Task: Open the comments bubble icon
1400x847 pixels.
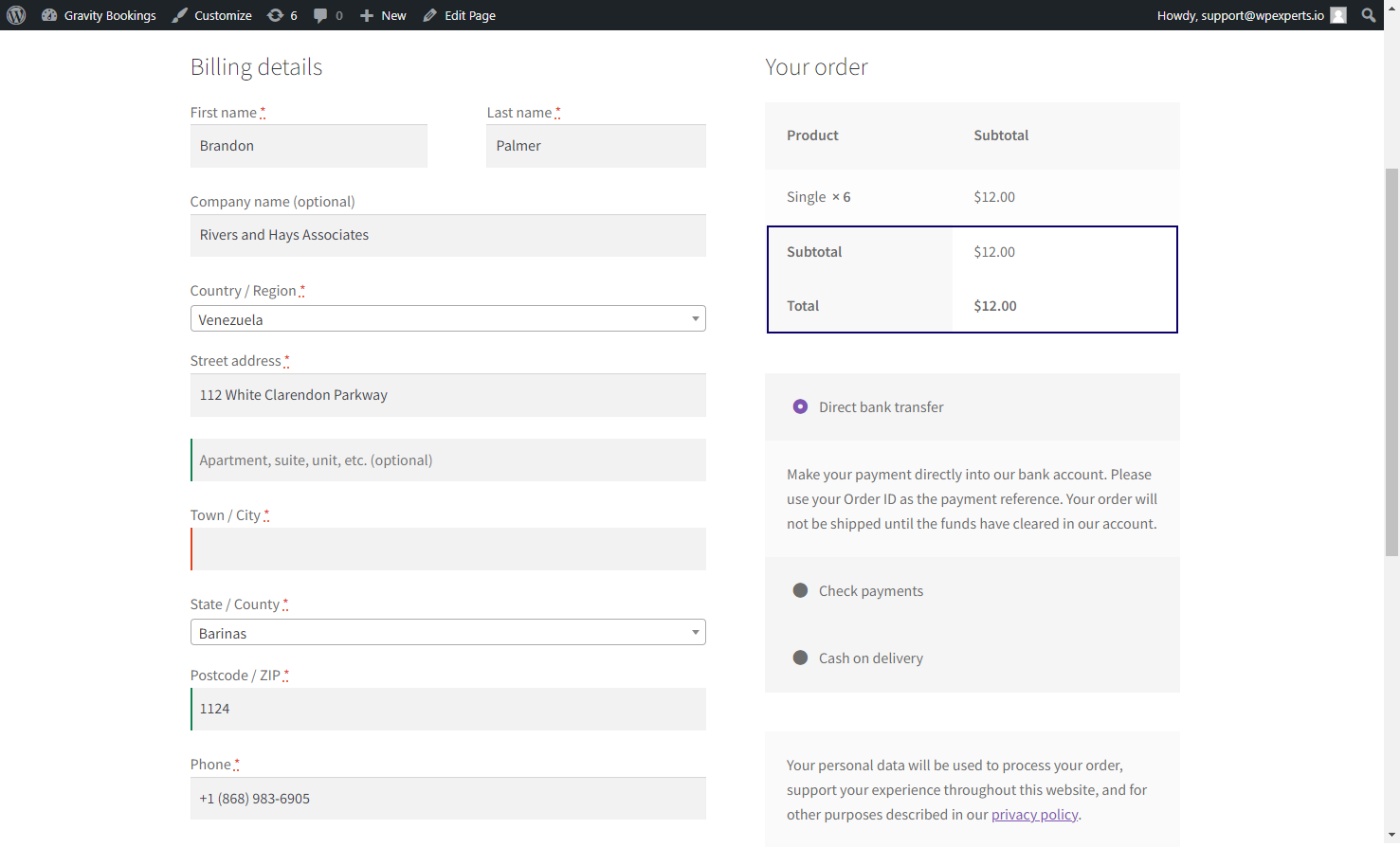Action: coord(320,15)
